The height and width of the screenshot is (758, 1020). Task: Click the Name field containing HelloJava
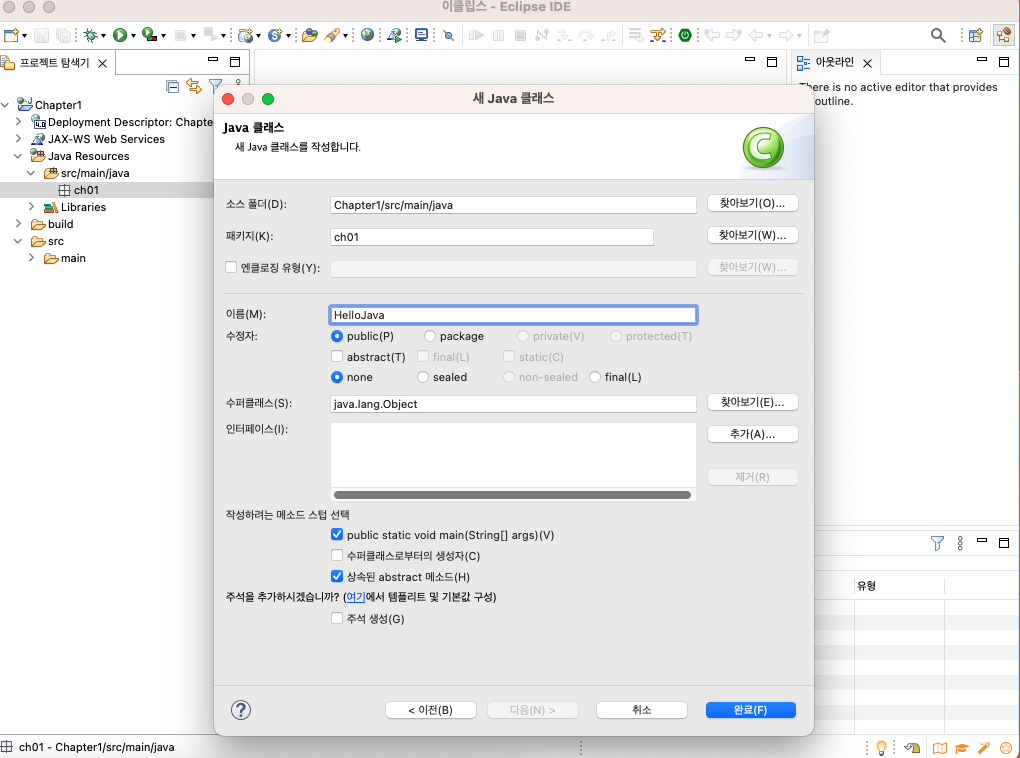pos(513,315)
